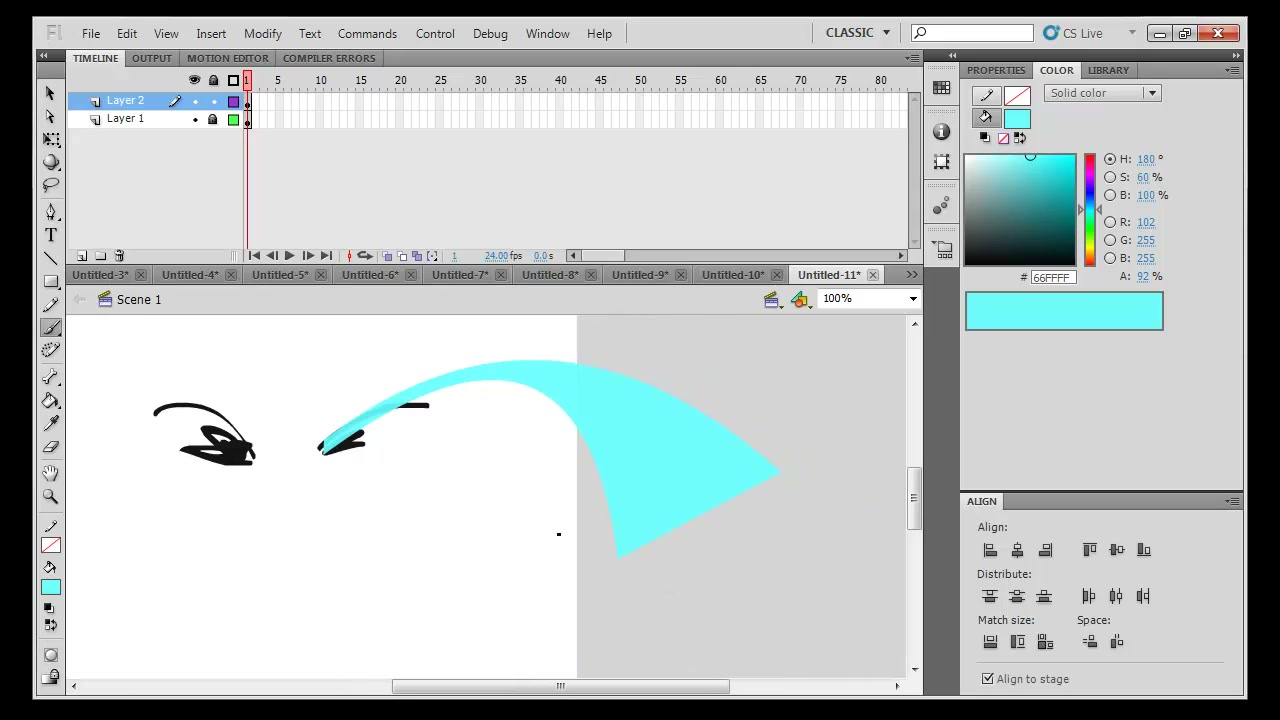Select the Text tool in toolbar
This screenshot has height=720, width=1280.
coord(51,235)
